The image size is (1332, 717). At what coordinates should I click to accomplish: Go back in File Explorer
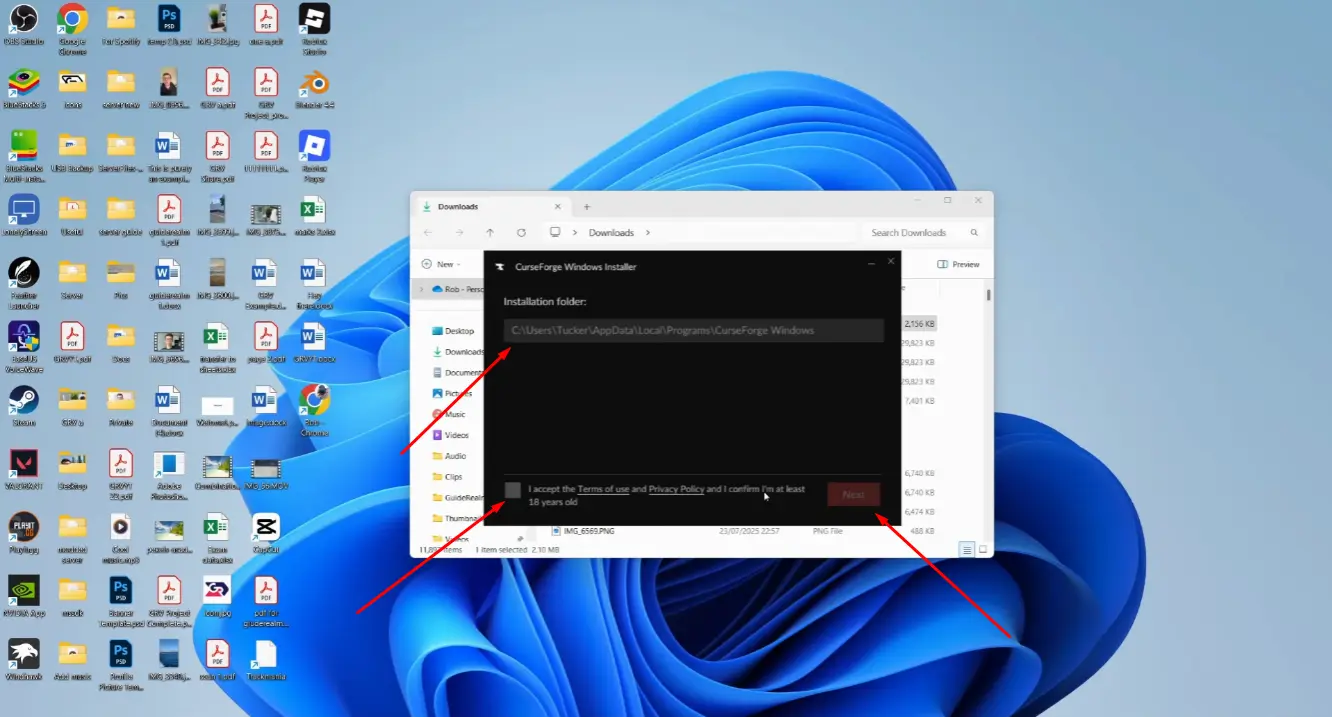(x=428, y=233)
